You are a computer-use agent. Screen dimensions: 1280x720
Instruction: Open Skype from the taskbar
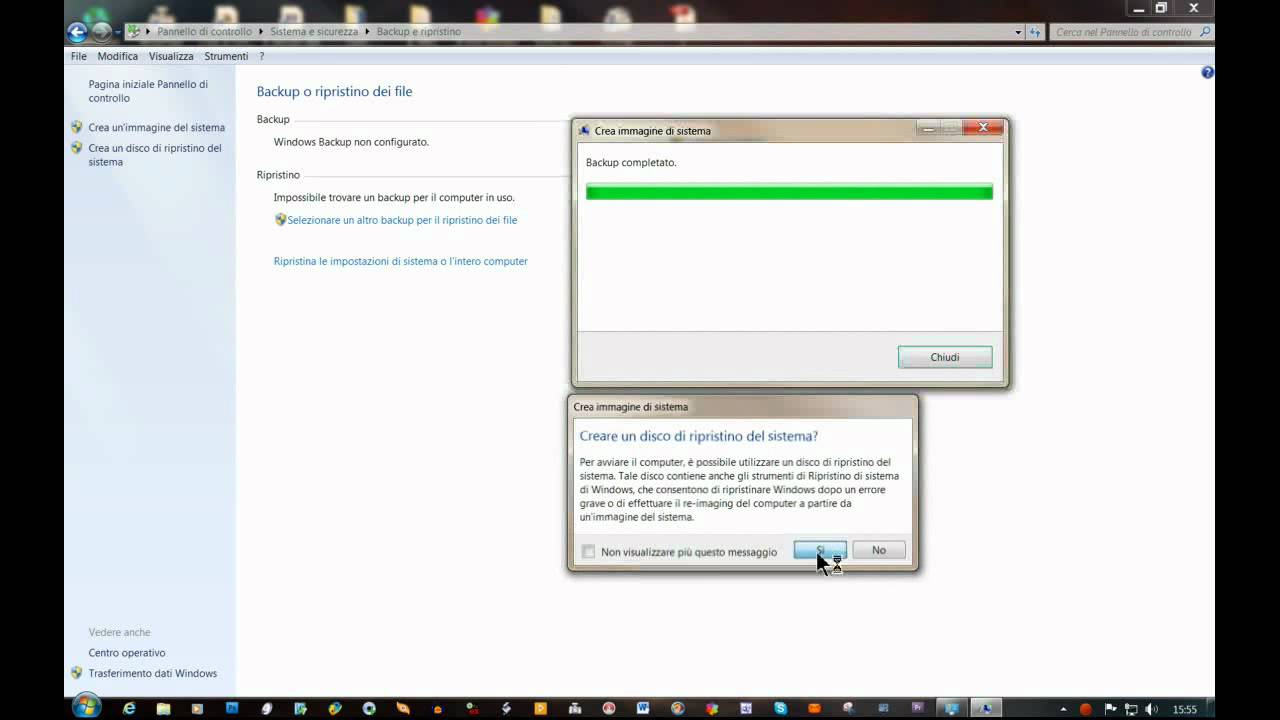point(780,708)
